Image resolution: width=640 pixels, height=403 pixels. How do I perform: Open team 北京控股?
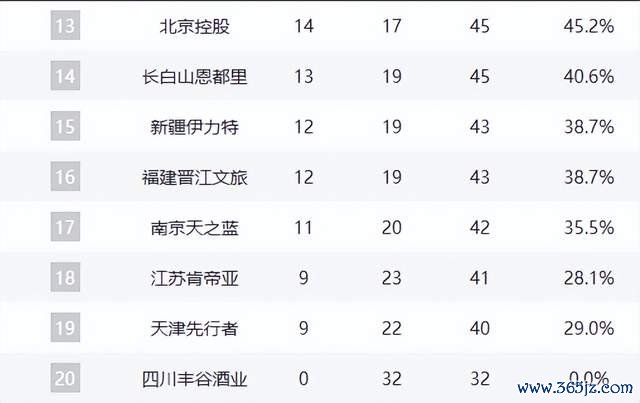pos(195,27)
